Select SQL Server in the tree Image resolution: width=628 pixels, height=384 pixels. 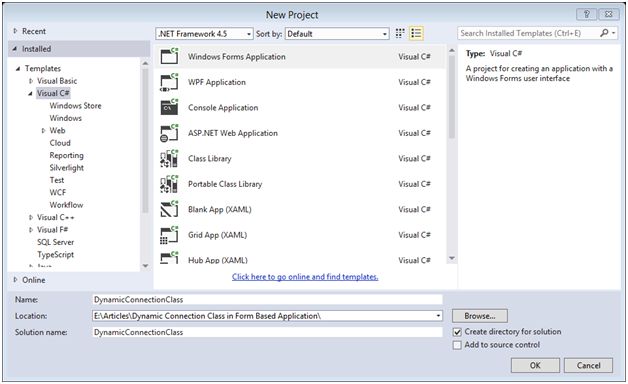pos(56,242)
